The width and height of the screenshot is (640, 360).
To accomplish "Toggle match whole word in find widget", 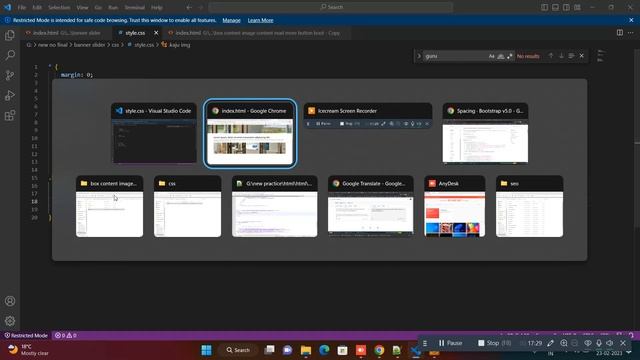I will coord(500,56).
